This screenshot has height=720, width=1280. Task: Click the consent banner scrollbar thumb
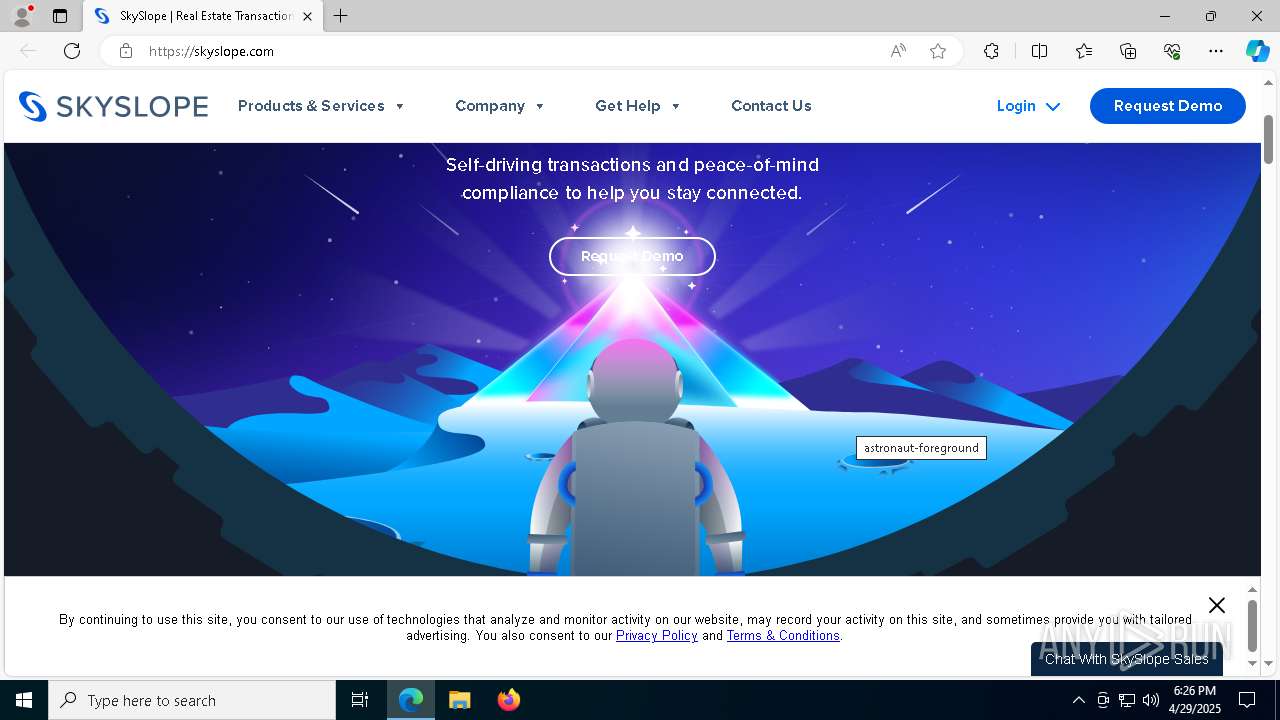click(x=1252, y=626)
